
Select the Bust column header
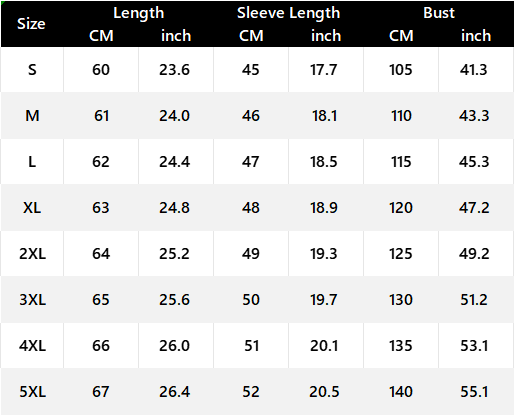[439, 13]
